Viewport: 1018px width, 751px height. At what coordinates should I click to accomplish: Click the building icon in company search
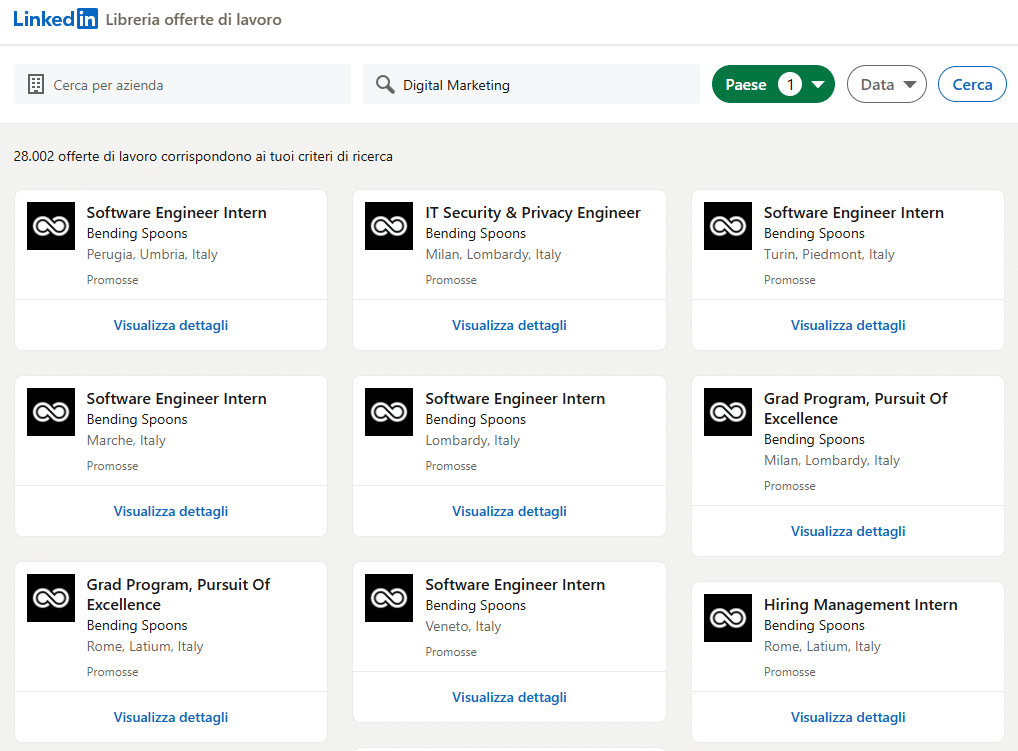36,85
